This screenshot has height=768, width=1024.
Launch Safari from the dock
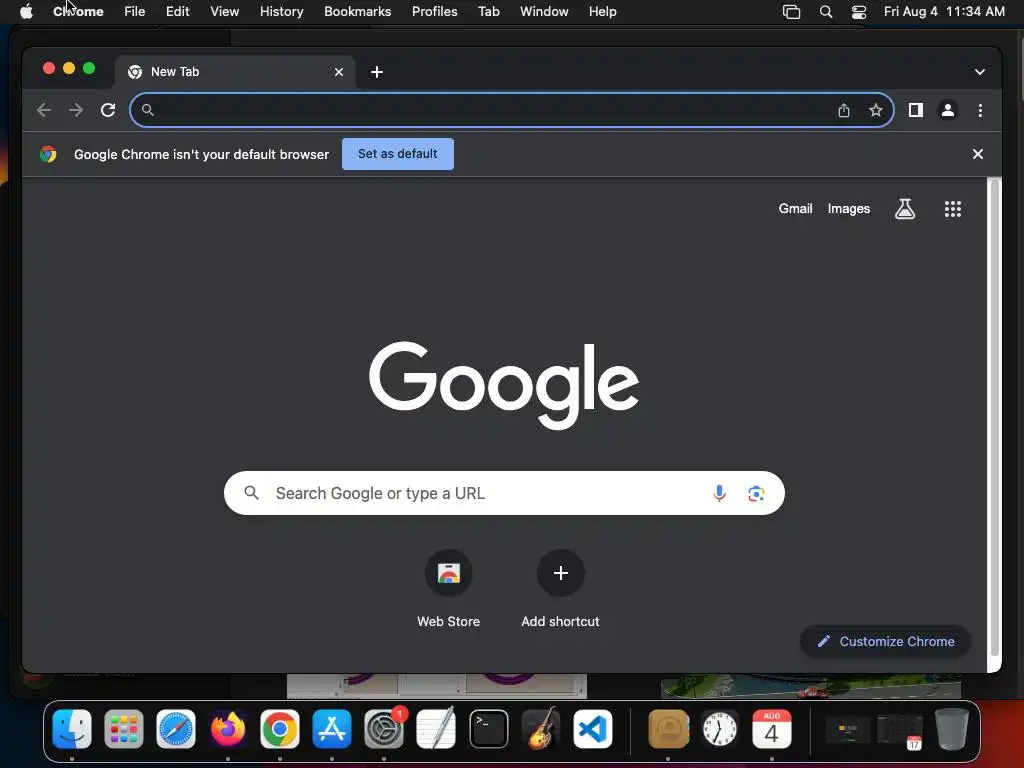coord(176,729)
